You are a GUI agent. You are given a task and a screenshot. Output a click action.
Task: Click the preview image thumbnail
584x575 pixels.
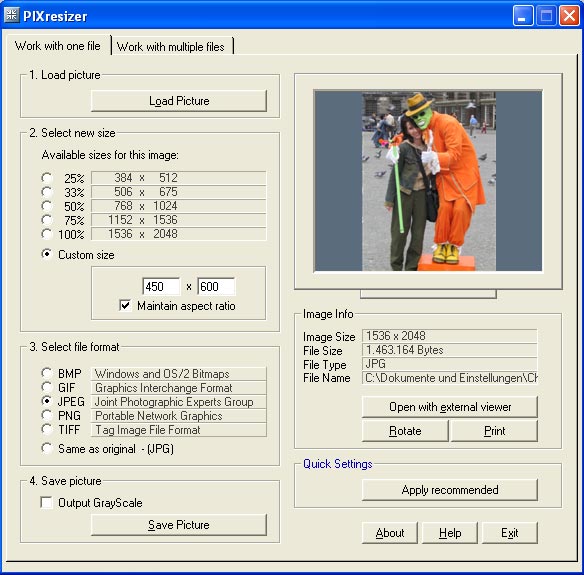pos(428,181)
